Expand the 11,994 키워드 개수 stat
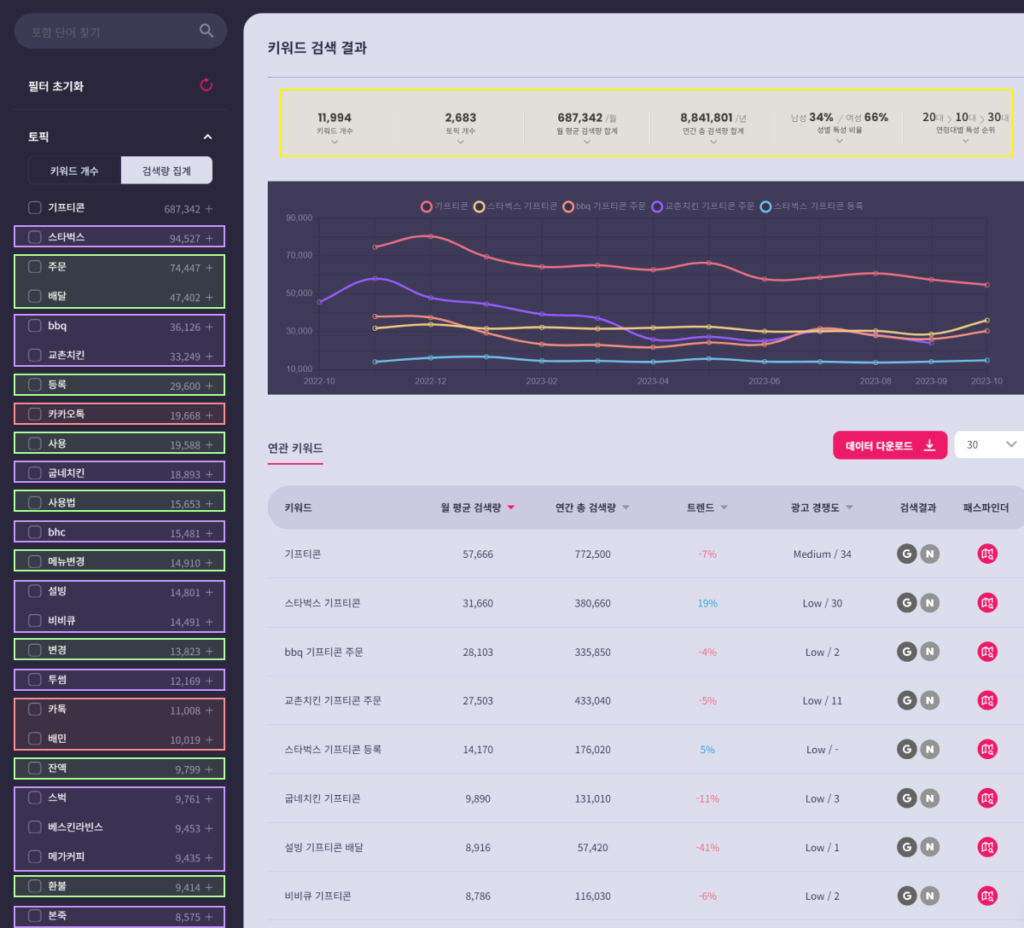 (334, 142)
